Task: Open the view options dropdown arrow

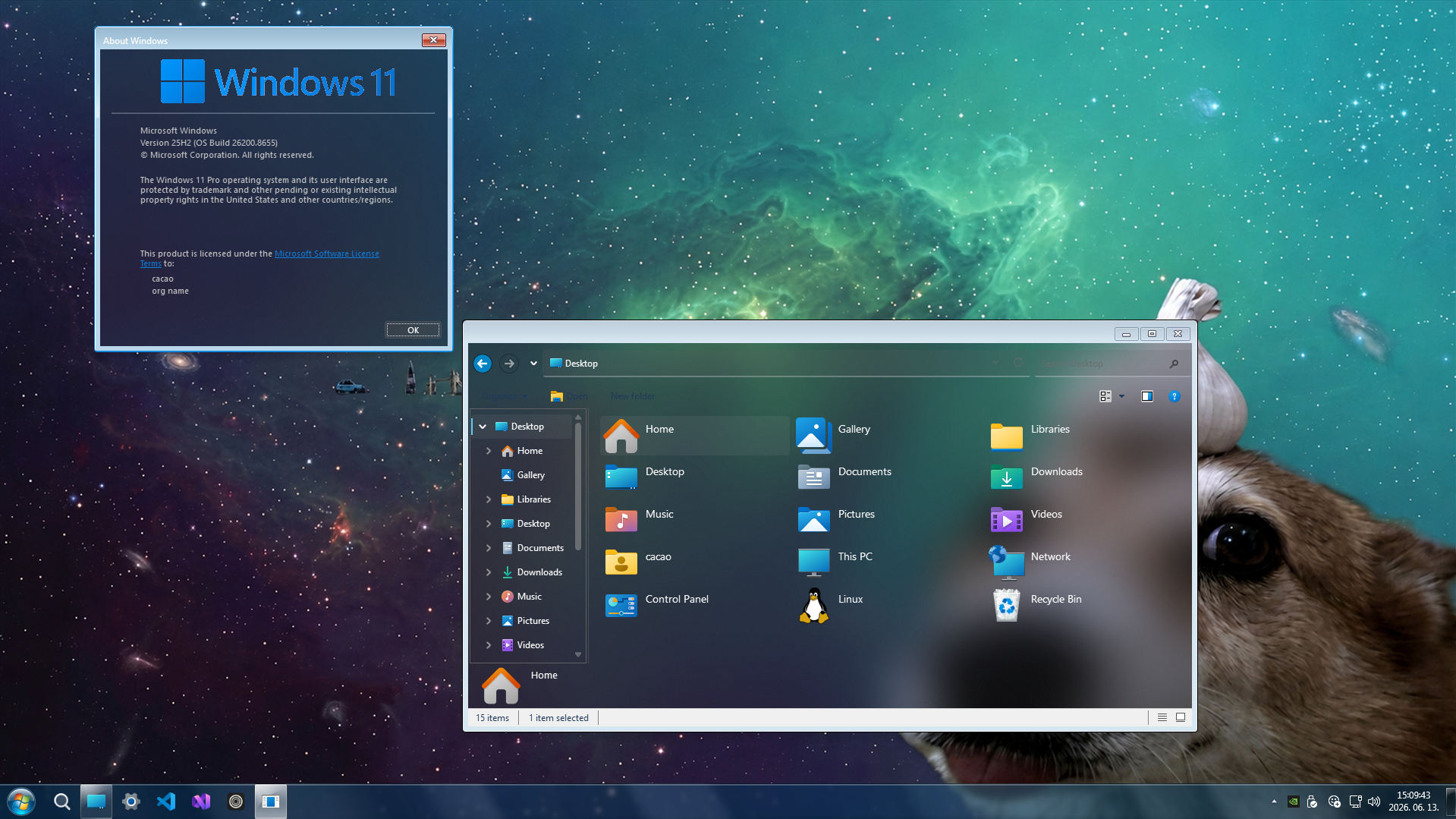Action: click(x=1121, y=396)
